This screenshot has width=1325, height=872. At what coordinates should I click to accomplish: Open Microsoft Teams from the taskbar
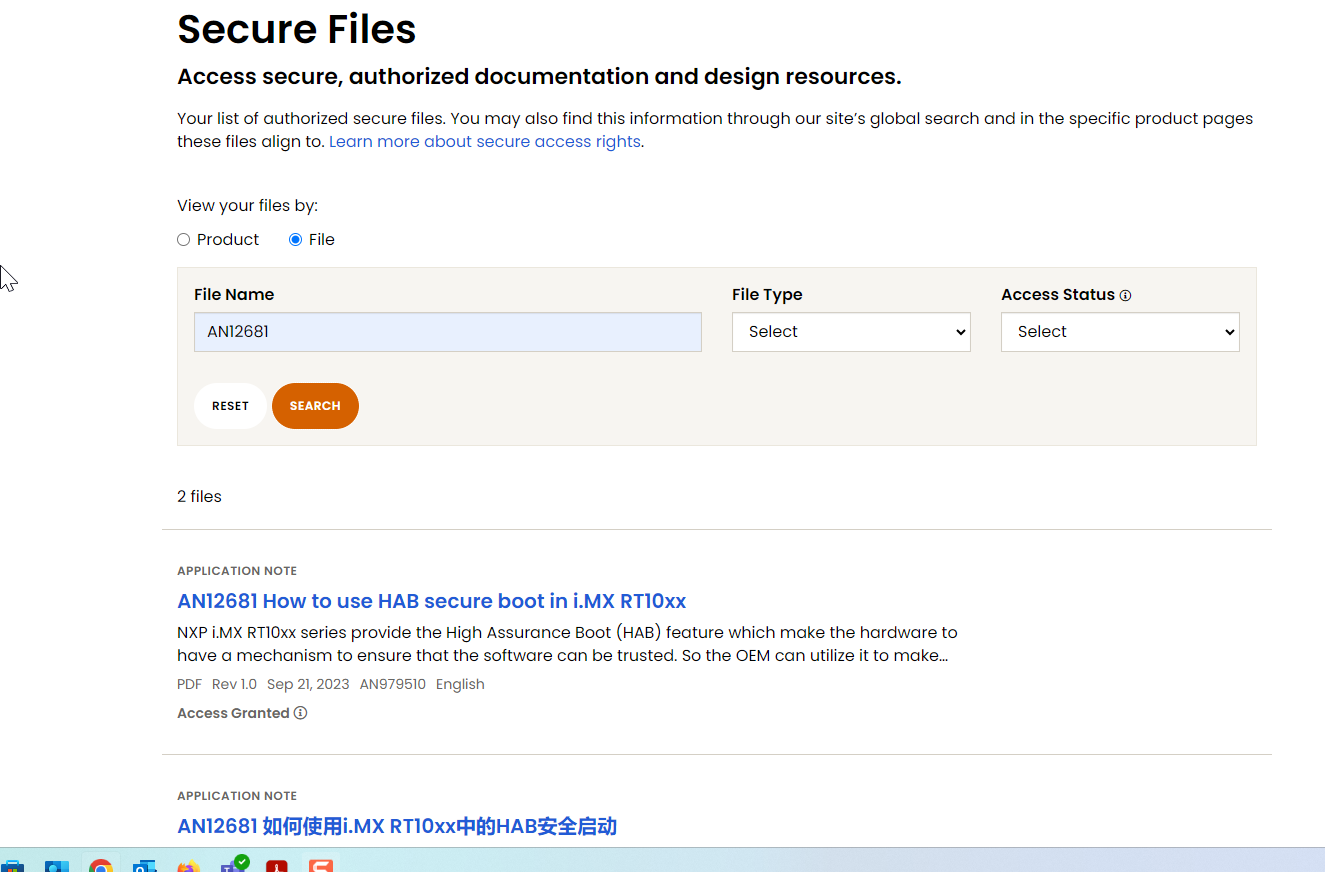[233, 864]
